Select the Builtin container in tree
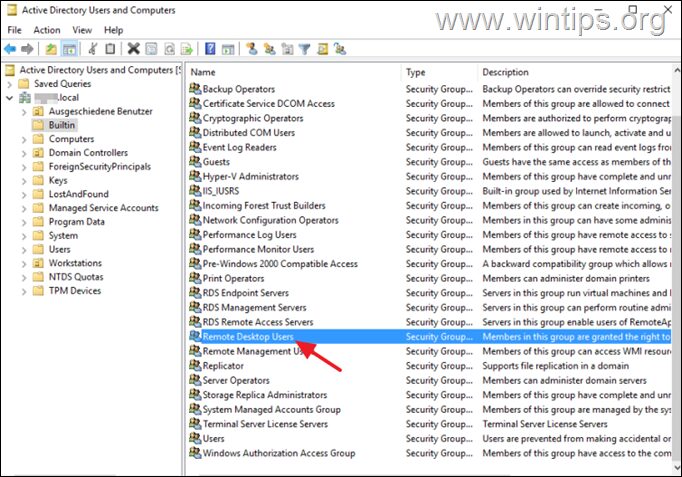Viewport: 682px width, 477px height. click(62, 125)
